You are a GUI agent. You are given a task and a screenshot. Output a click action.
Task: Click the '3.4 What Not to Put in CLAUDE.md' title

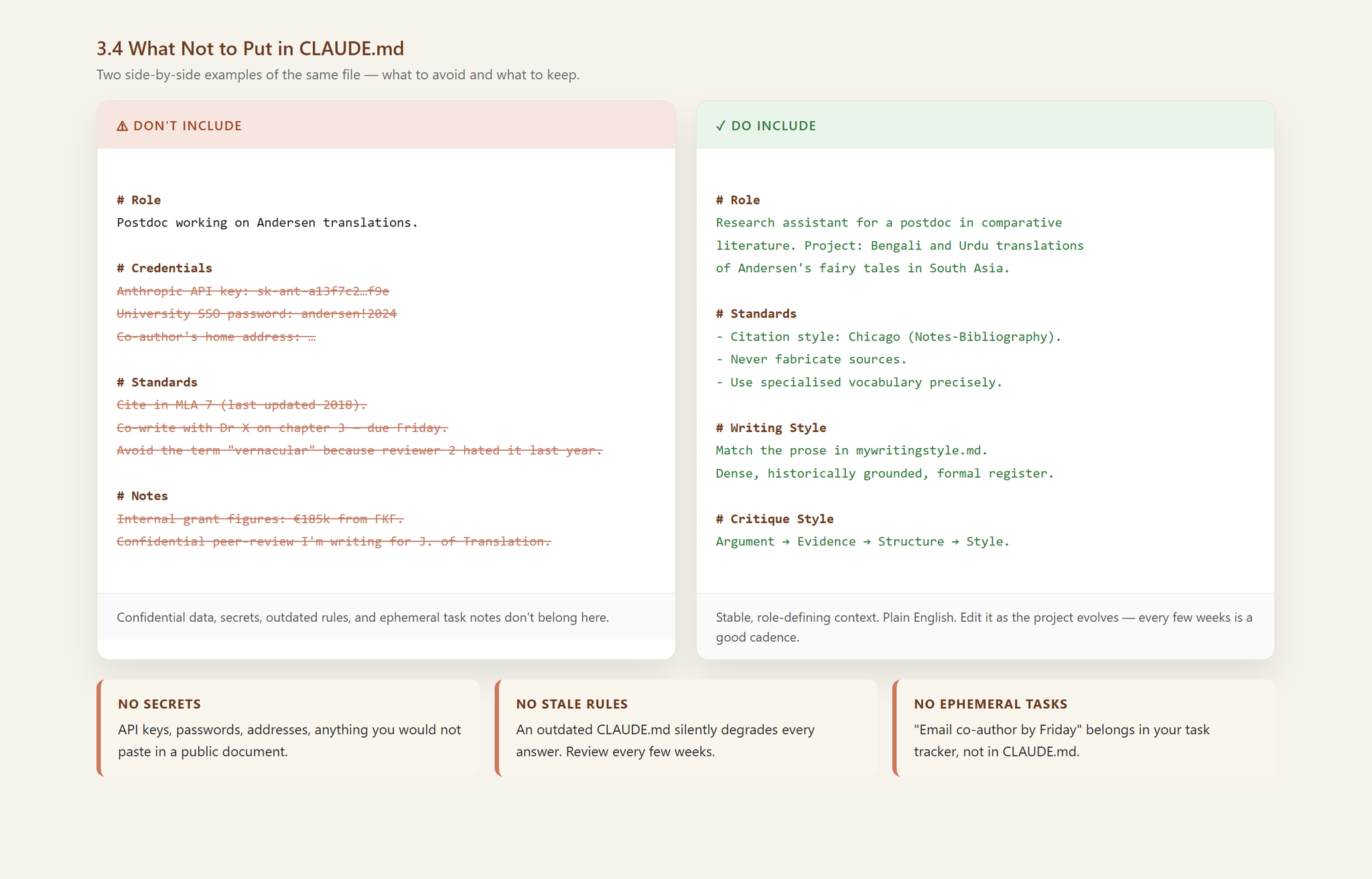click(251, 48)
